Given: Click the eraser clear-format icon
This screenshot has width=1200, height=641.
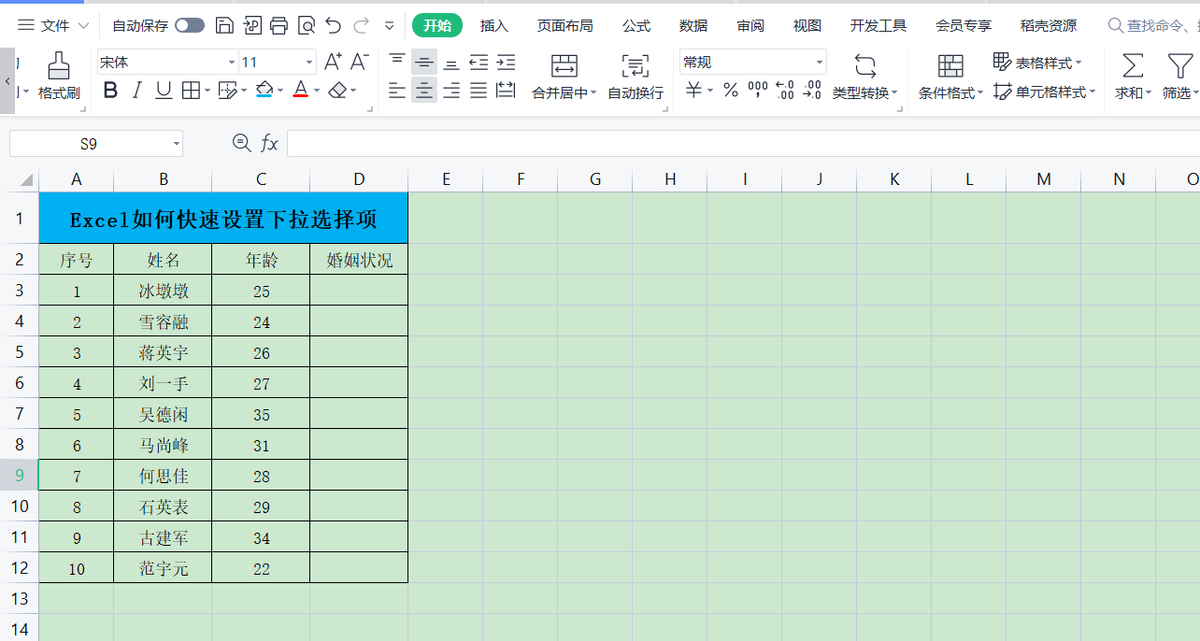Looking at the screenshot, I should point(337,91).
